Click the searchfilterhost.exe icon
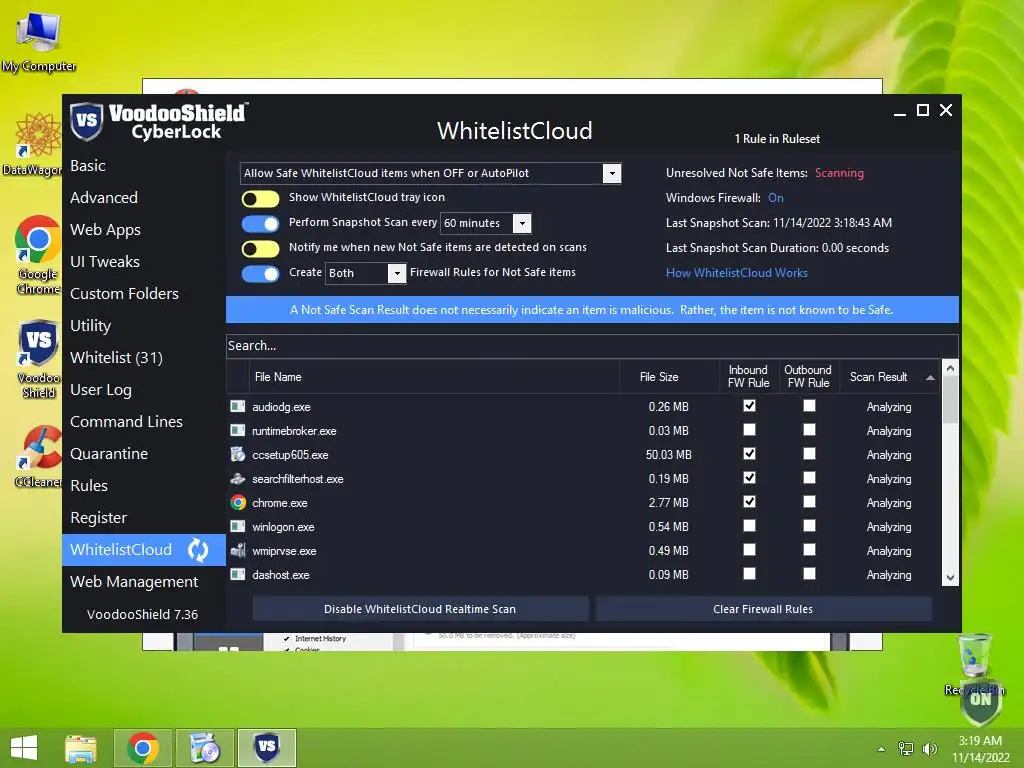This screenshot has width=1024, height=768. (238, 479)
